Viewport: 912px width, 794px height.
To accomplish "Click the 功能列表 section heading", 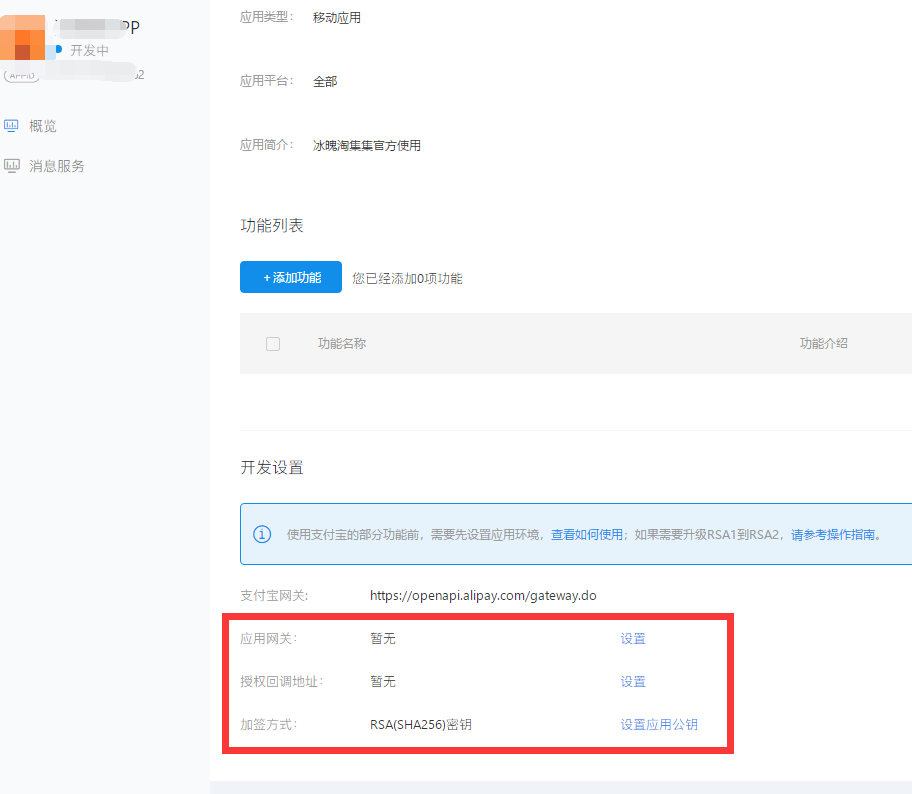I will click(272, 225).
